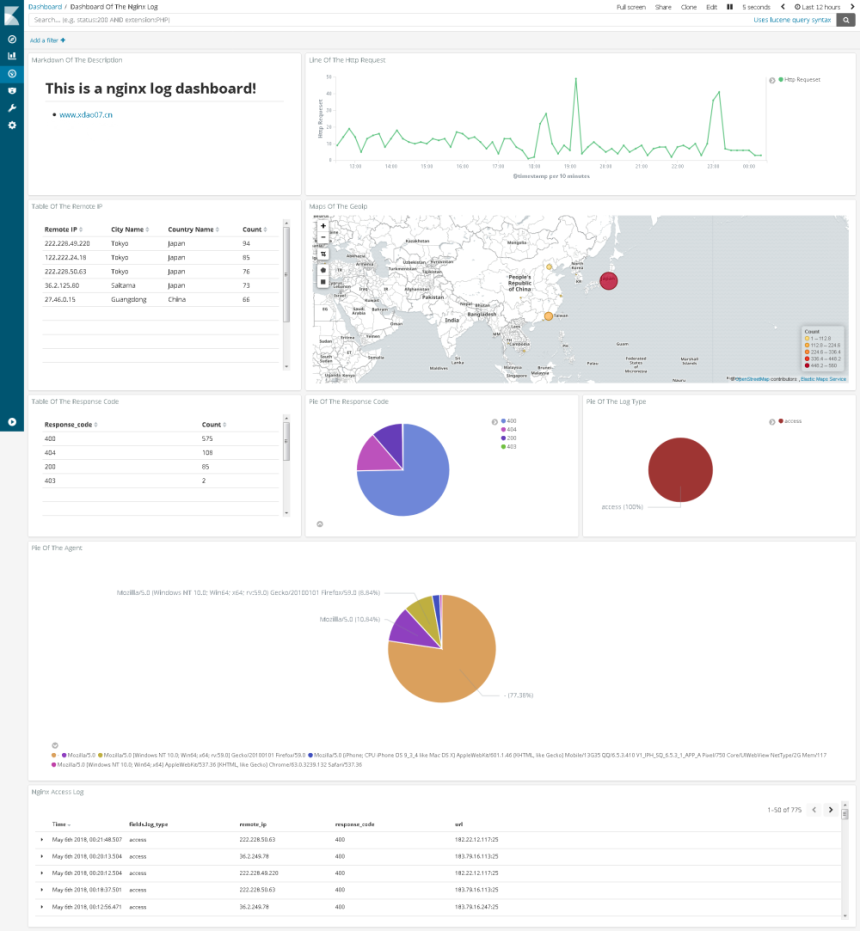The width and height of the screenshot is (860, 931).
Task: Open Management gear icon in sidebar
Action: pos(12,125)
